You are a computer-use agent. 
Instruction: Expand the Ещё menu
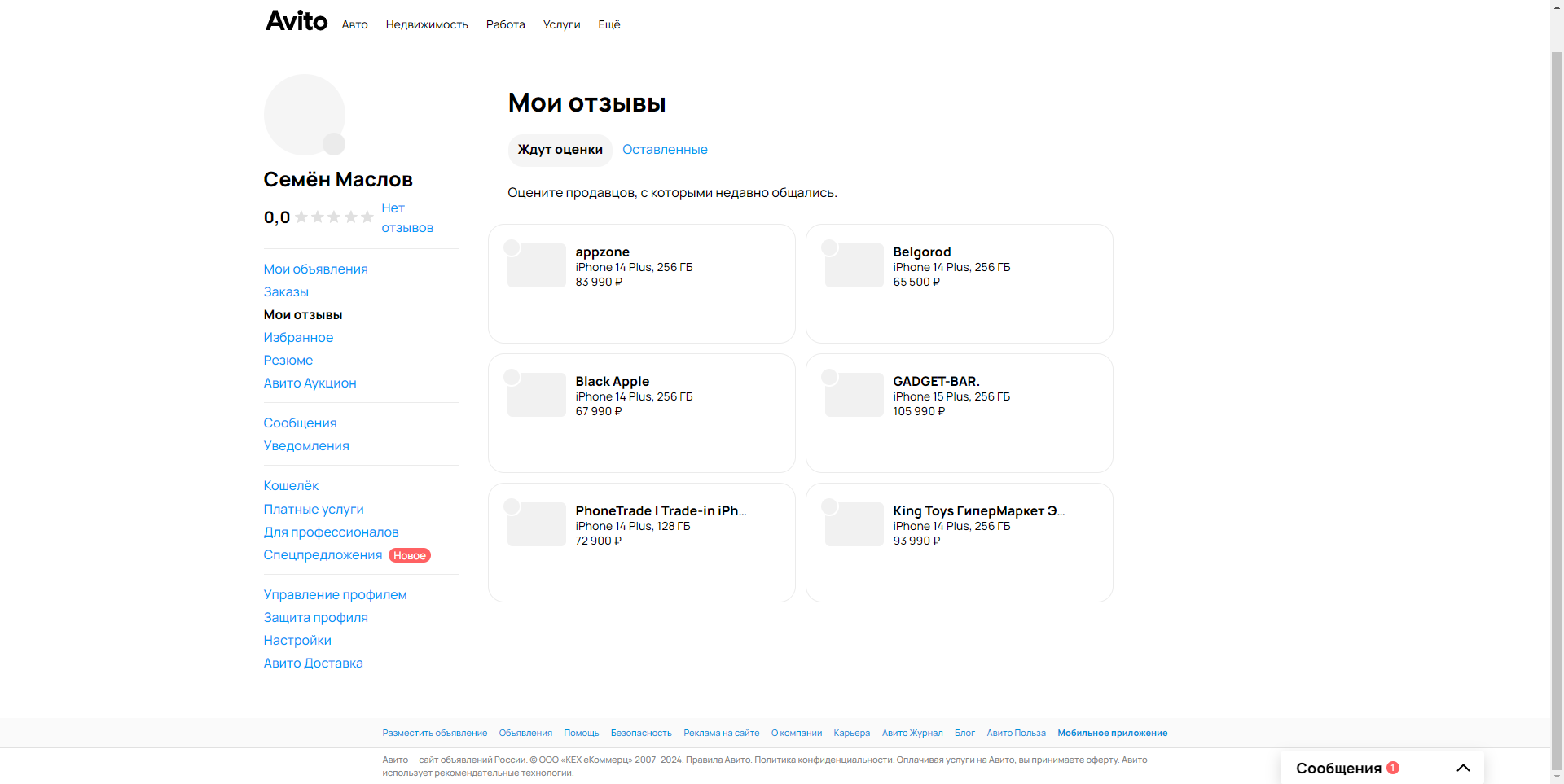click(609, 24)
